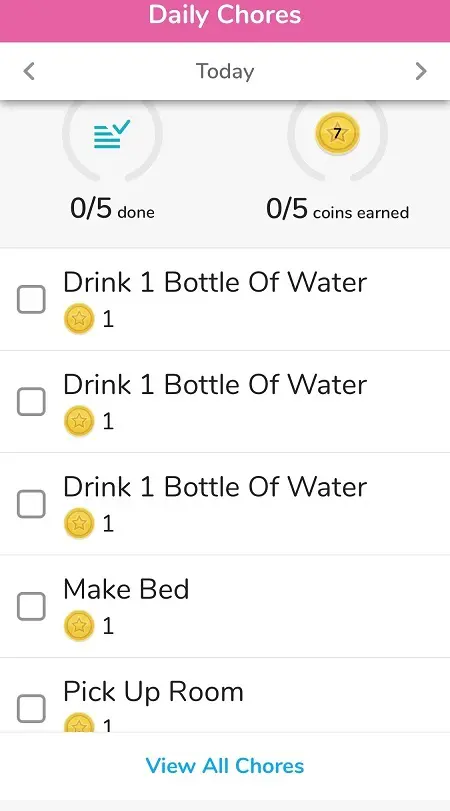
Task: Mark Make Bed chore as done
Action: [x=31, y=606]
